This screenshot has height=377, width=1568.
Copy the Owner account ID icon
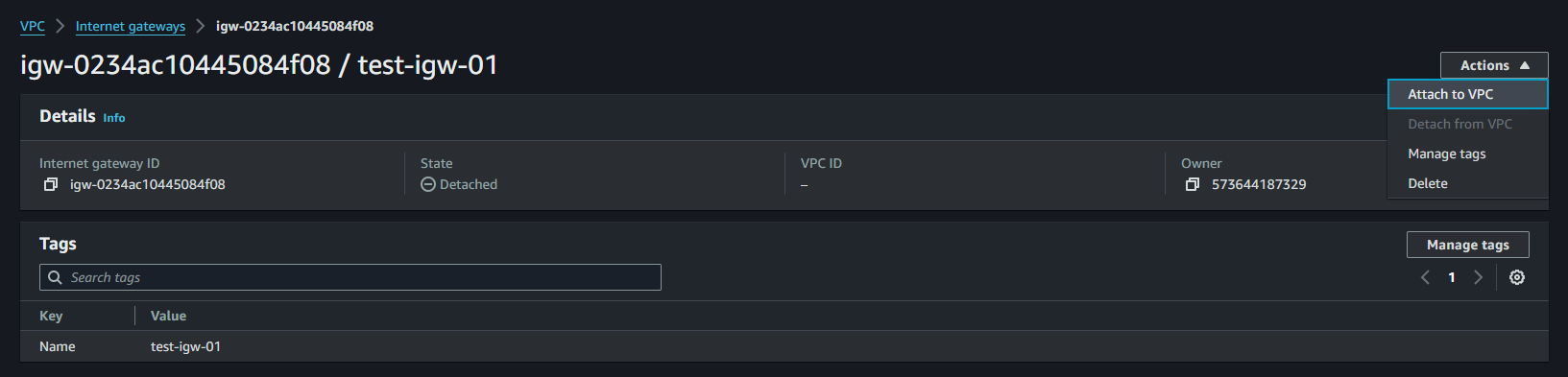[x=1192, y=184]
